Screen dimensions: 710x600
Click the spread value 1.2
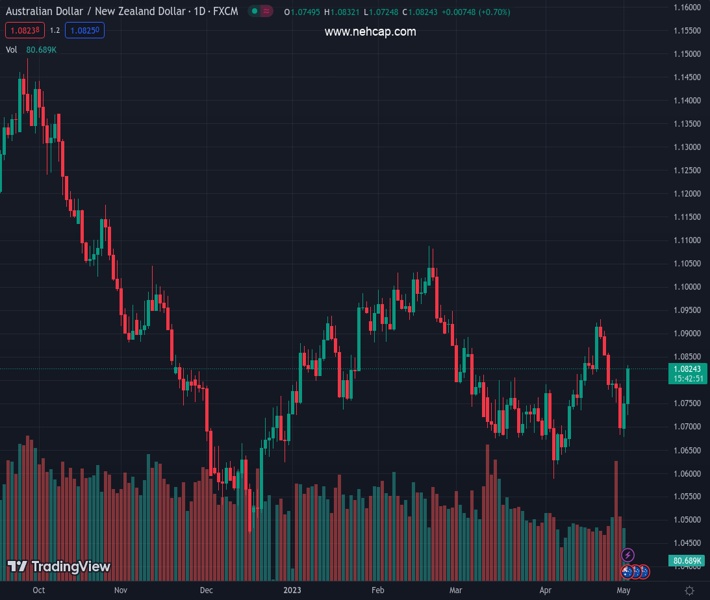55,30
